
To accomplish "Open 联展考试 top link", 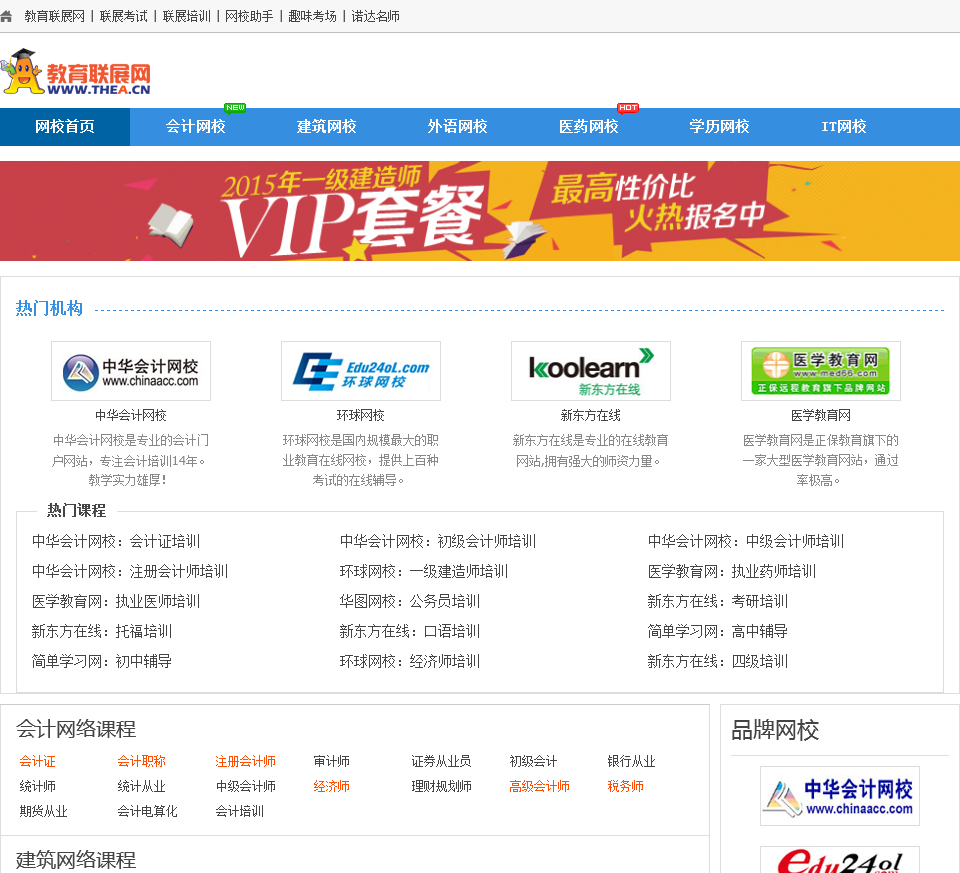I will coord(124,17).
